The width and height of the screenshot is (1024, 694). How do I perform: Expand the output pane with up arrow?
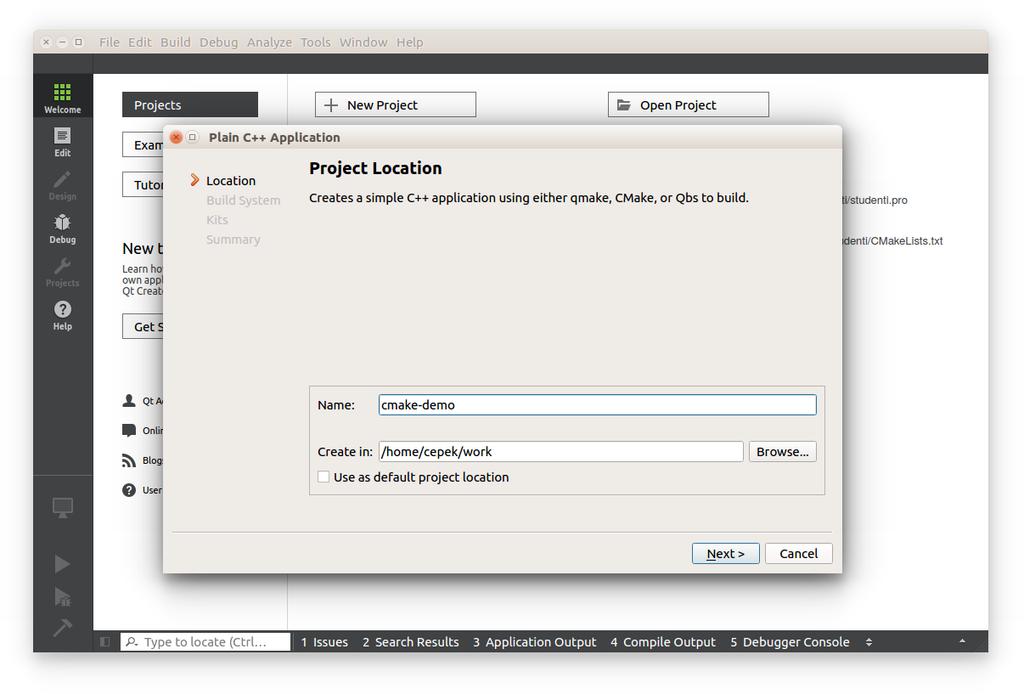[962, 641]
